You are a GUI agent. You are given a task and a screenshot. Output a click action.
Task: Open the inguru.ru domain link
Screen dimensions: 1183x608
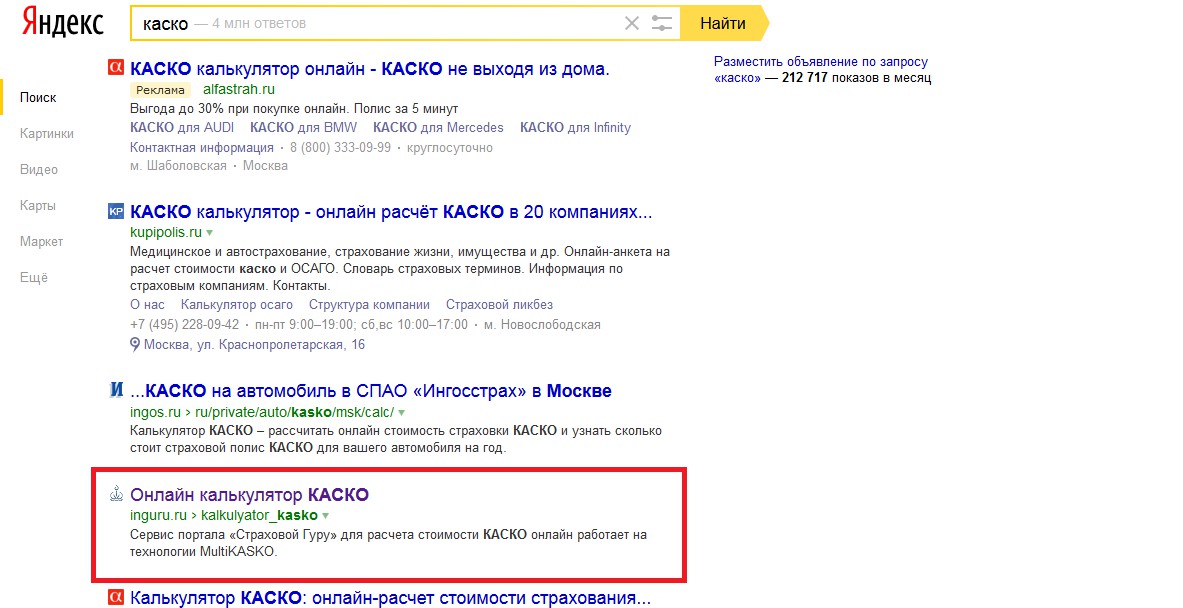point(158,515)
